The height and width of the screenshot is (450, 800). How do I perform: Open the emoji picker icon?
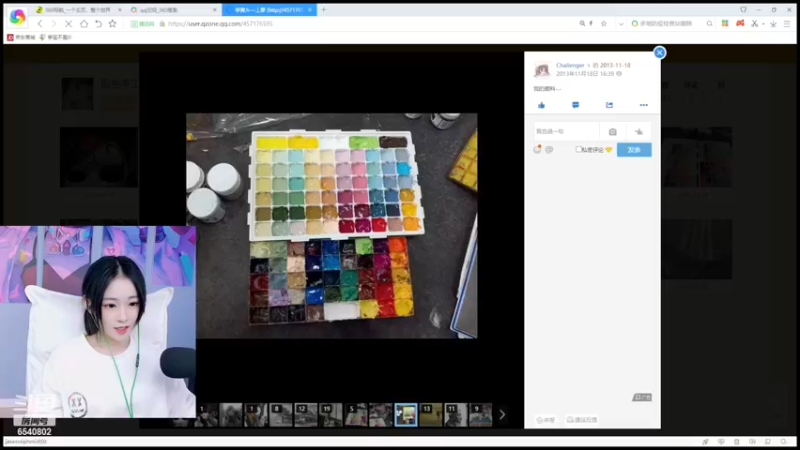click(x=537, y=149)
